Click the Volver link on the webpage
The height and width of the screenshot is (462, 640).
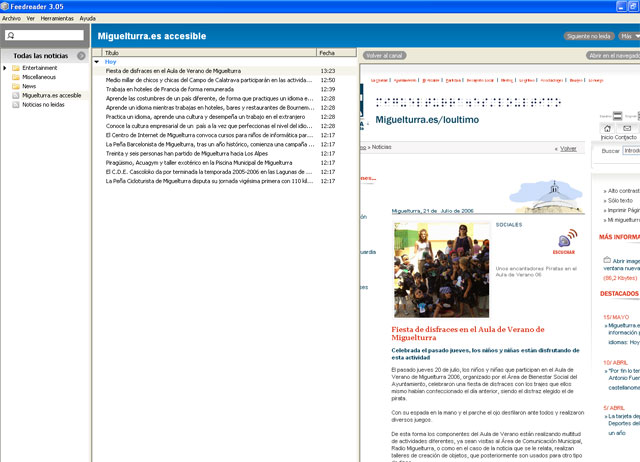pyautogui.click(x=568, y=149)
